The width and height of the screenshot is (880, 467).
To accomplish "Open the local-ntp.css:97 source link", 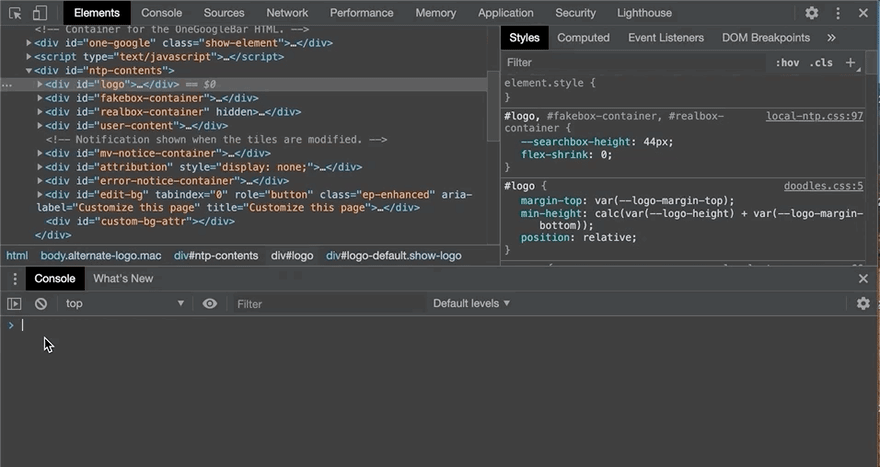I will [x=814, y=116].
